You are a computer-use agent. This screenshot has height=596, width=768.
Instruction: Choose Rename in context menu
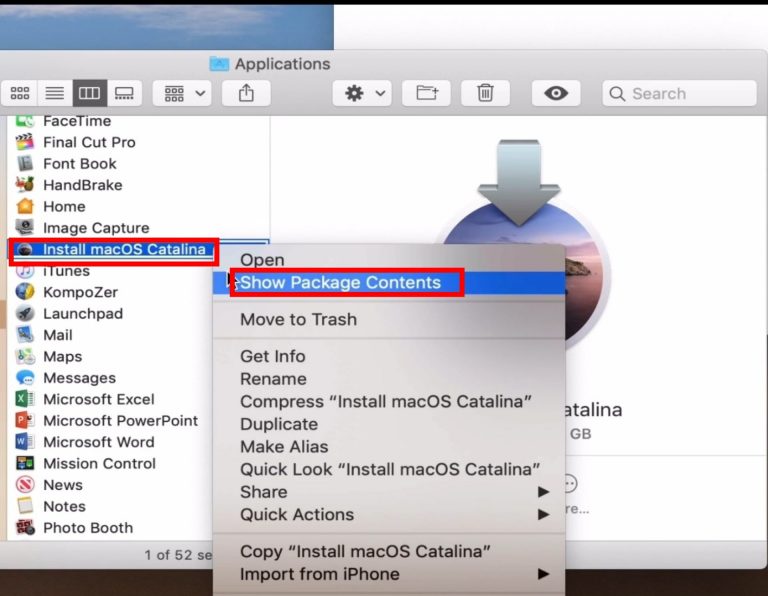coord(389,379)
